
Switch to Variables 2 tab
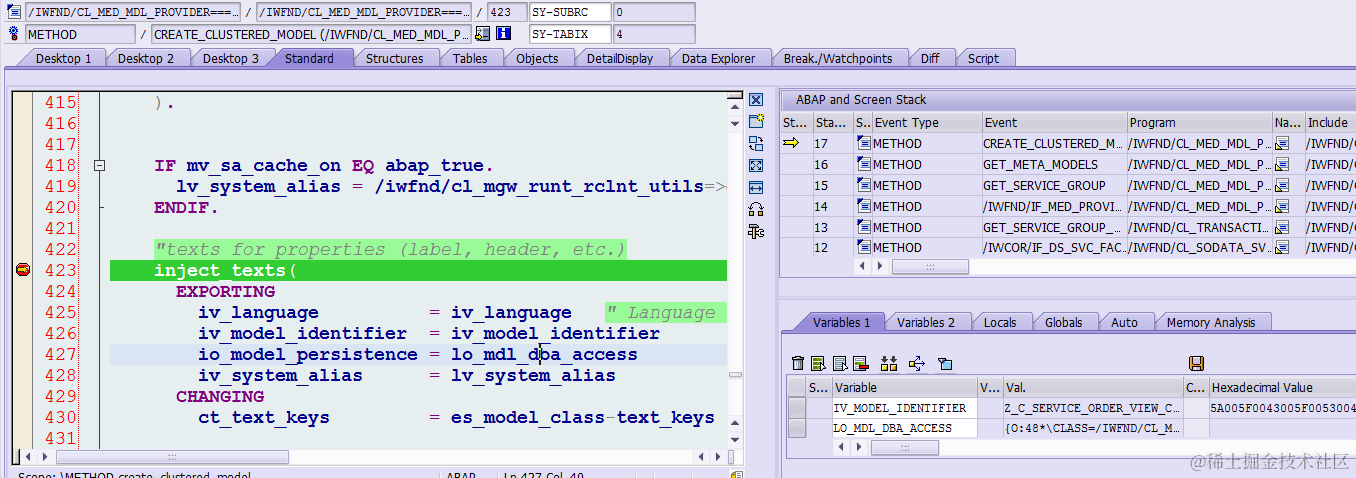[925, 322]
